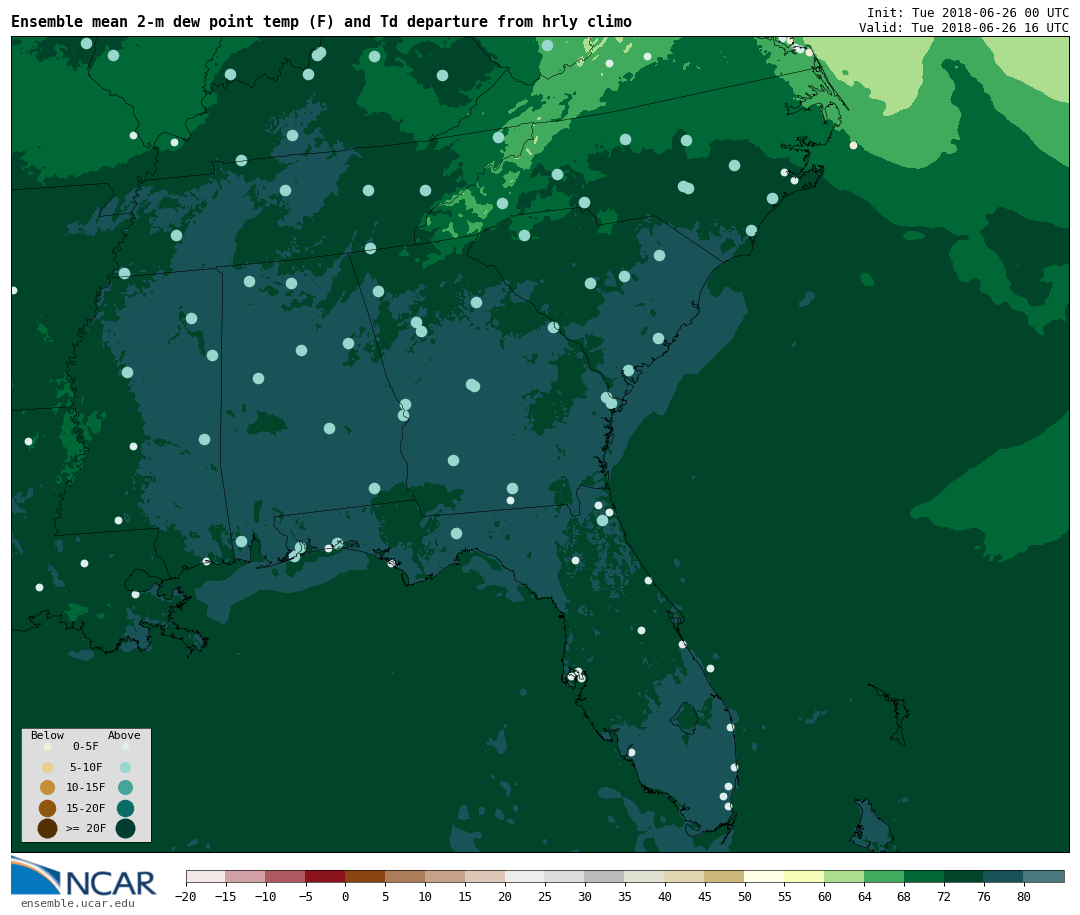This screenshot has width=1080, height=915.
Task: Select the '>= 20F' legend label
Action: pyautogui.click(x=85, y=828)
